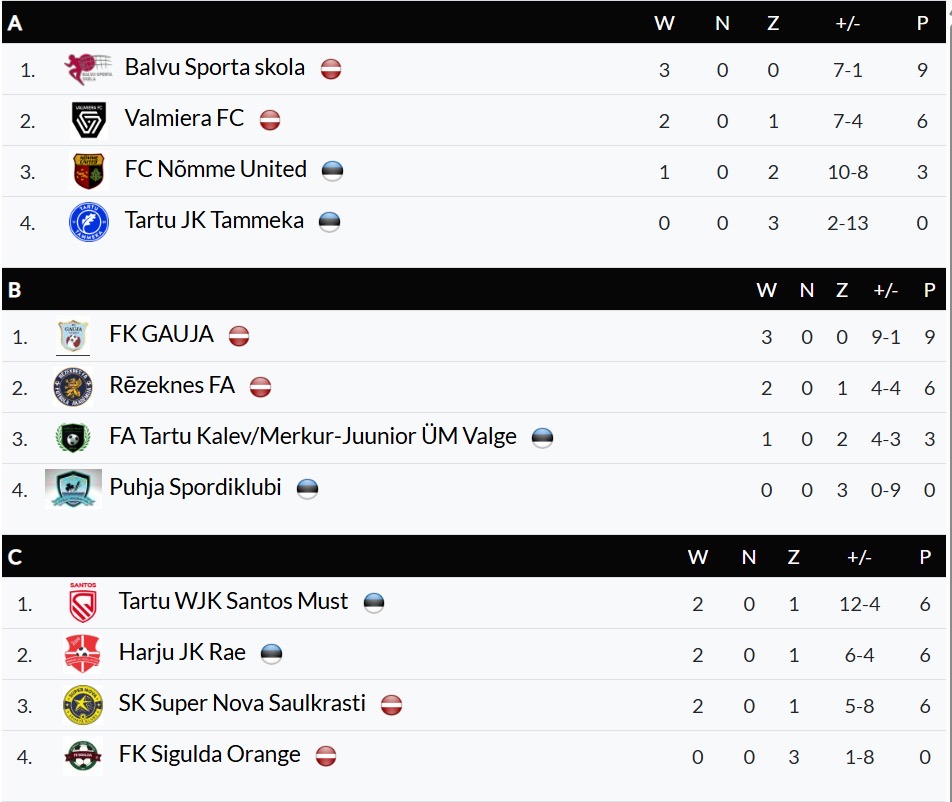Click the FK Sigulda Orange club logo
Viewport: 952px width, 802px height.
(x=82, y=756)
